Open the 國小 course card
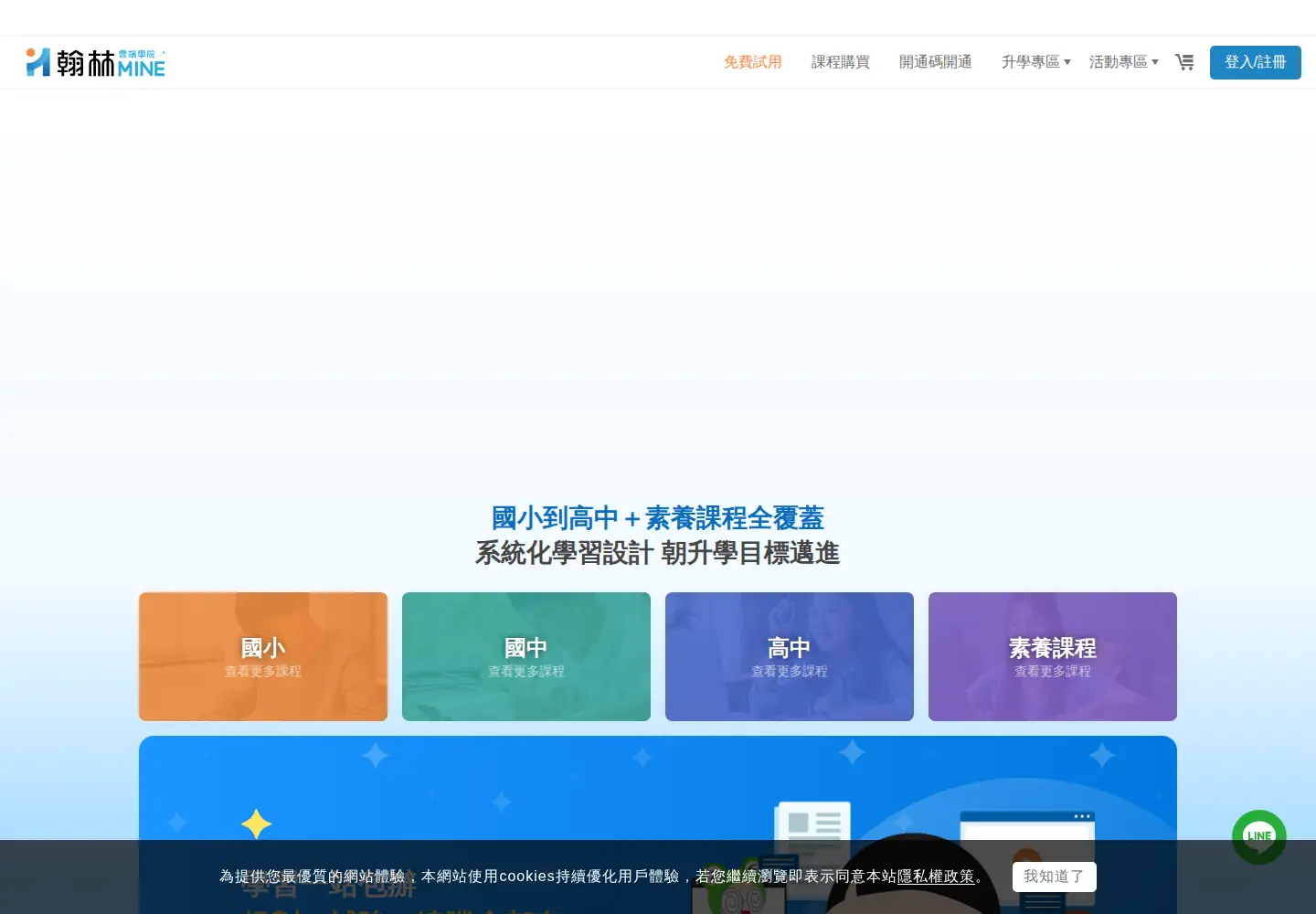Screen dimensions: 1316x914 click(x=263, y=656)
